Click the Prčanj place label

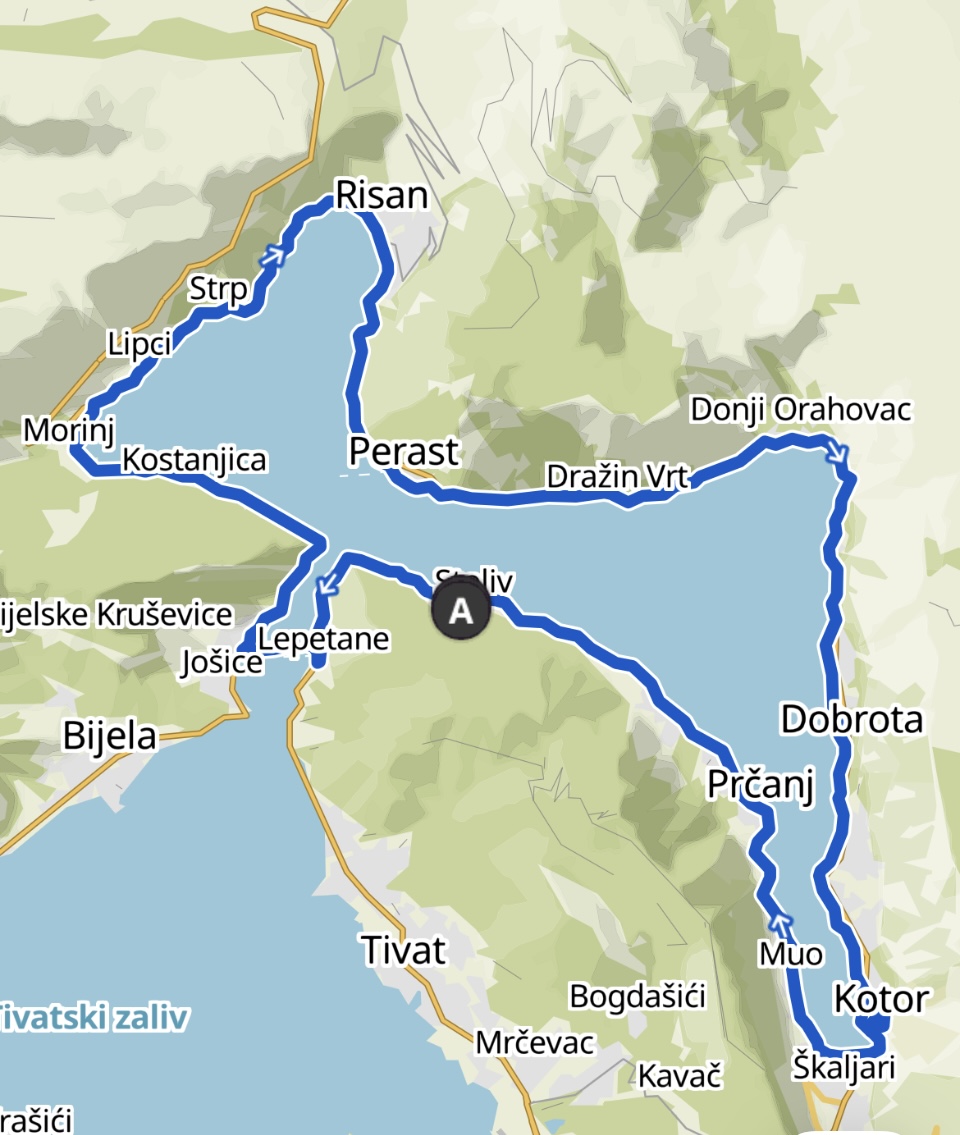tap(760, 785)
